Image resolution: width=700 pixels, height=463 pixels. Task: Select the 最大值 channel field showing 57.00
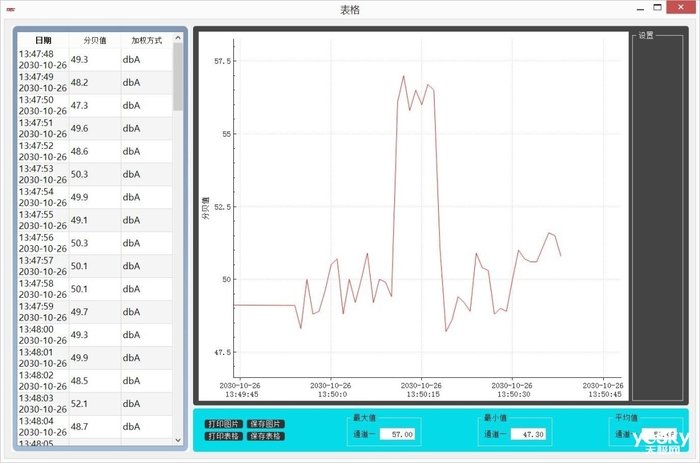click(x=397, y=434)
